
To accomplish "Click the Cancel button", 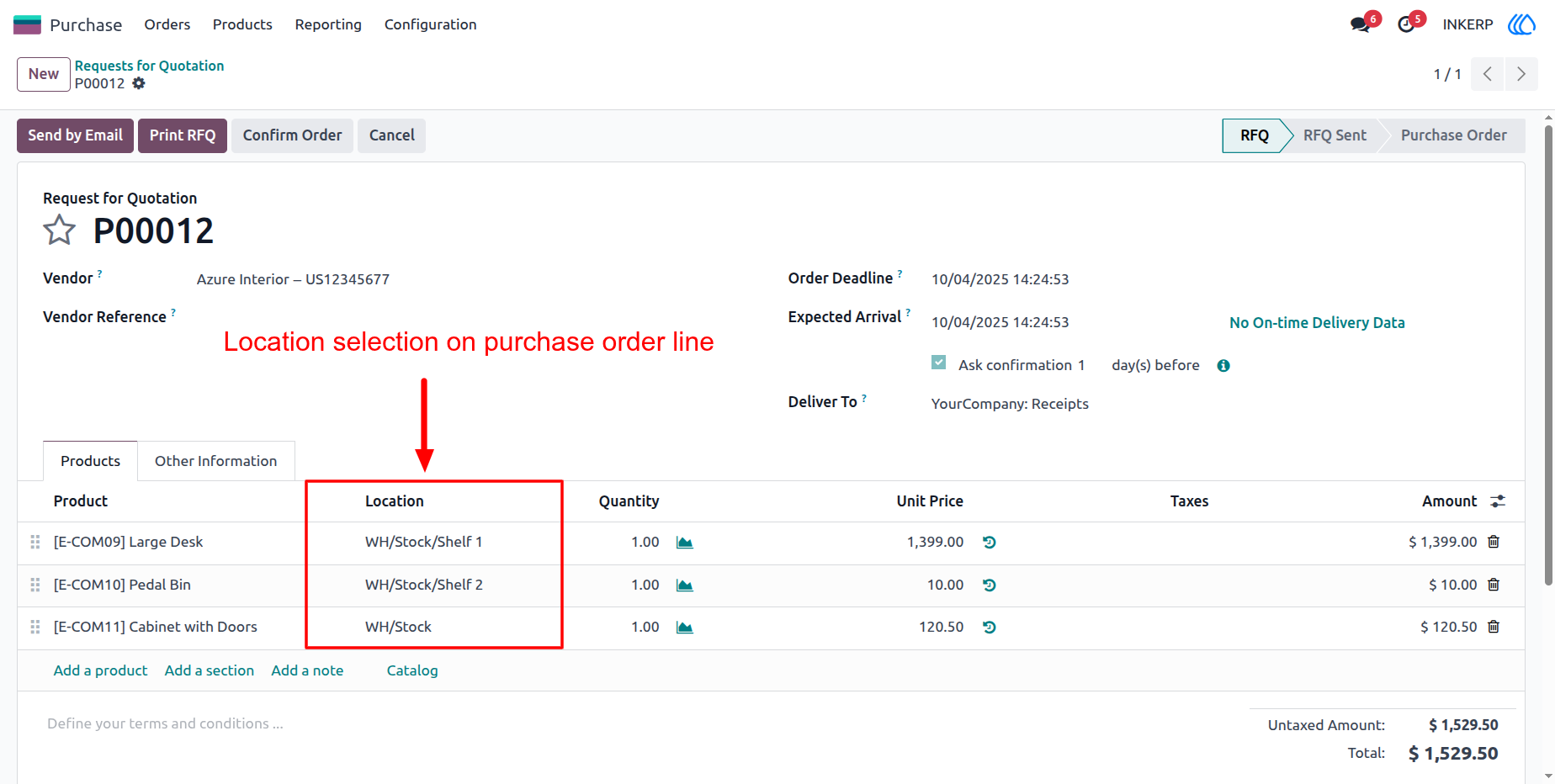I will [391, 135].
